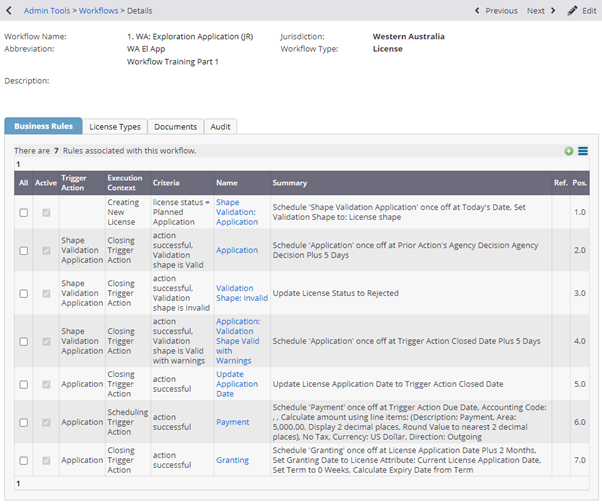Viewport: 602px width, 504px height.
Task: Click 'Workflow Training Part 1' text
Action: [173, 62]
